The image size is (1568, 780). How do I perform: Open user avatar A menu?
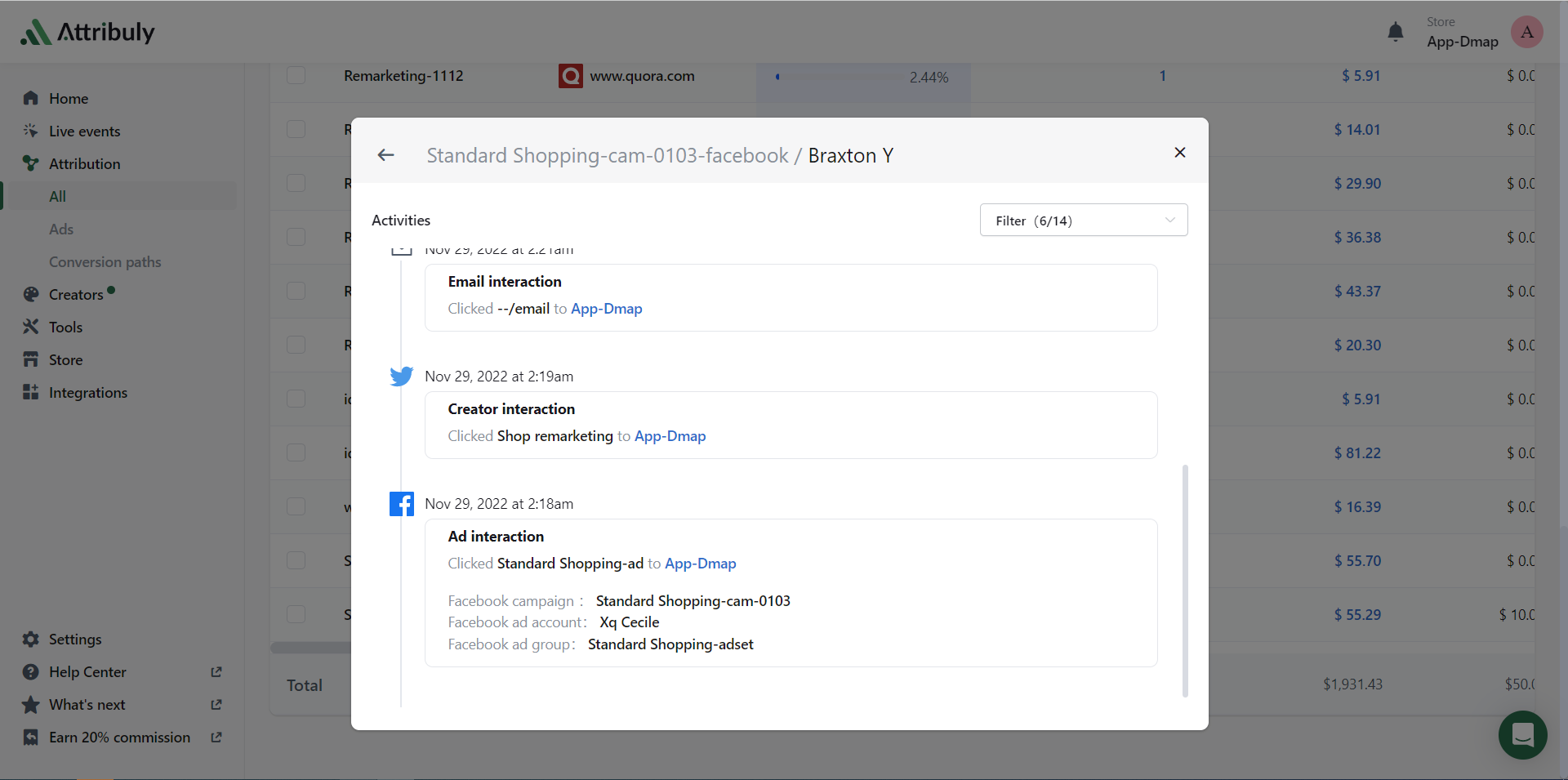tap(1526, 32)
